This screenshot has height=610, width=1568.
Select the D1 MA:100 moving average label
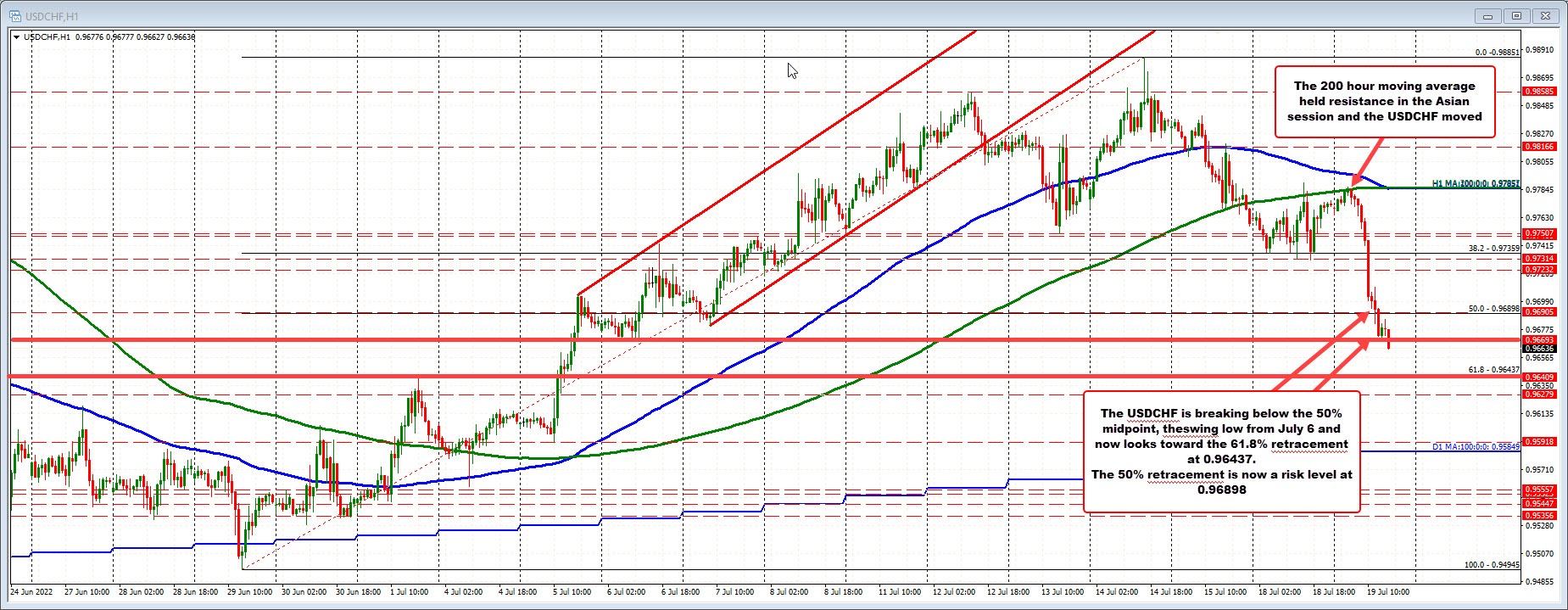tap(1476, 446)
